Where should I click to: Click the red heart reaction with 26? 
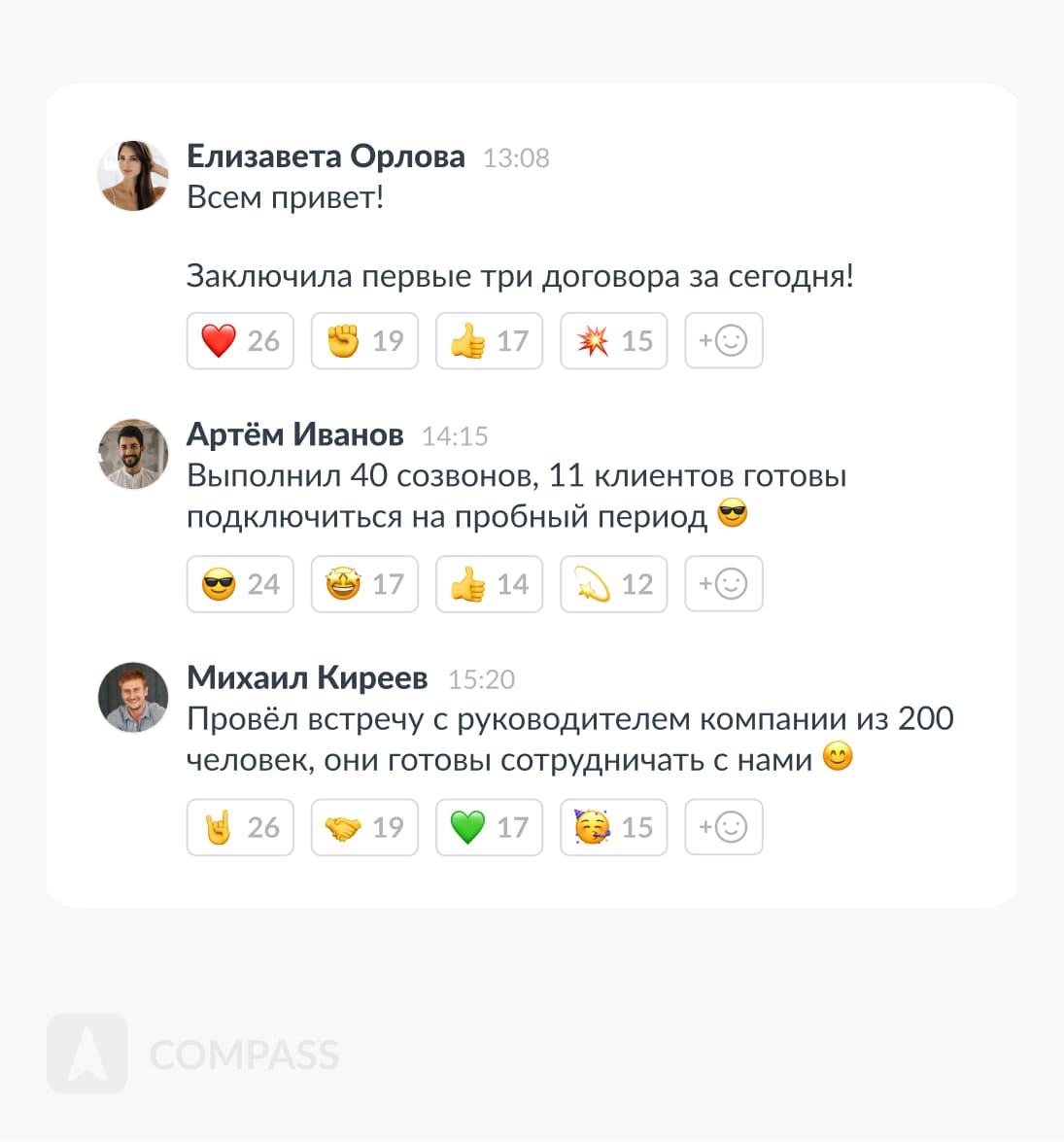click(x=240, y=341)
